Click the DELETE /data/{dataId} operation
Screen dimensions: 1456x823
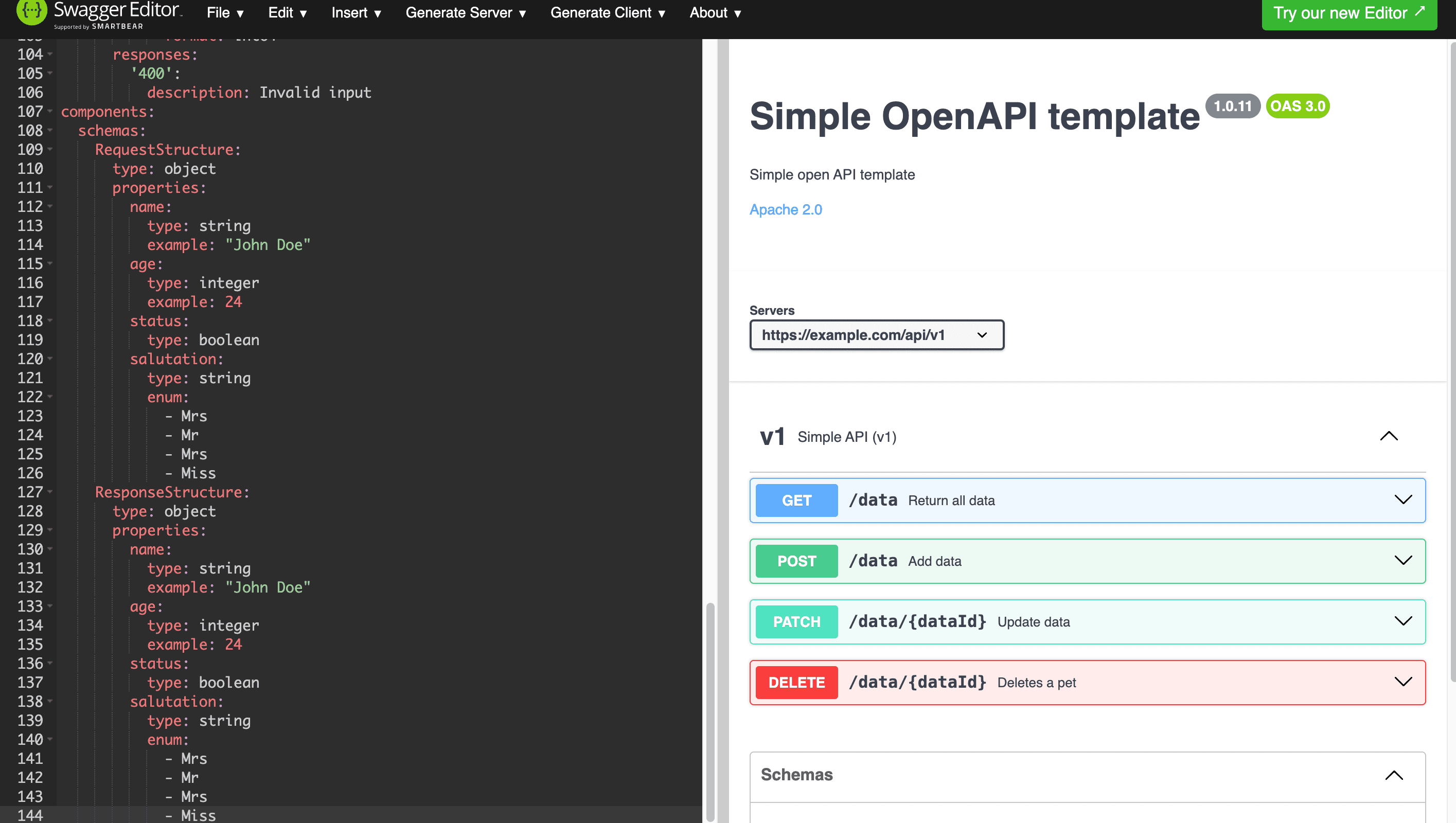pyautogui.click(x=1088, y=682)
